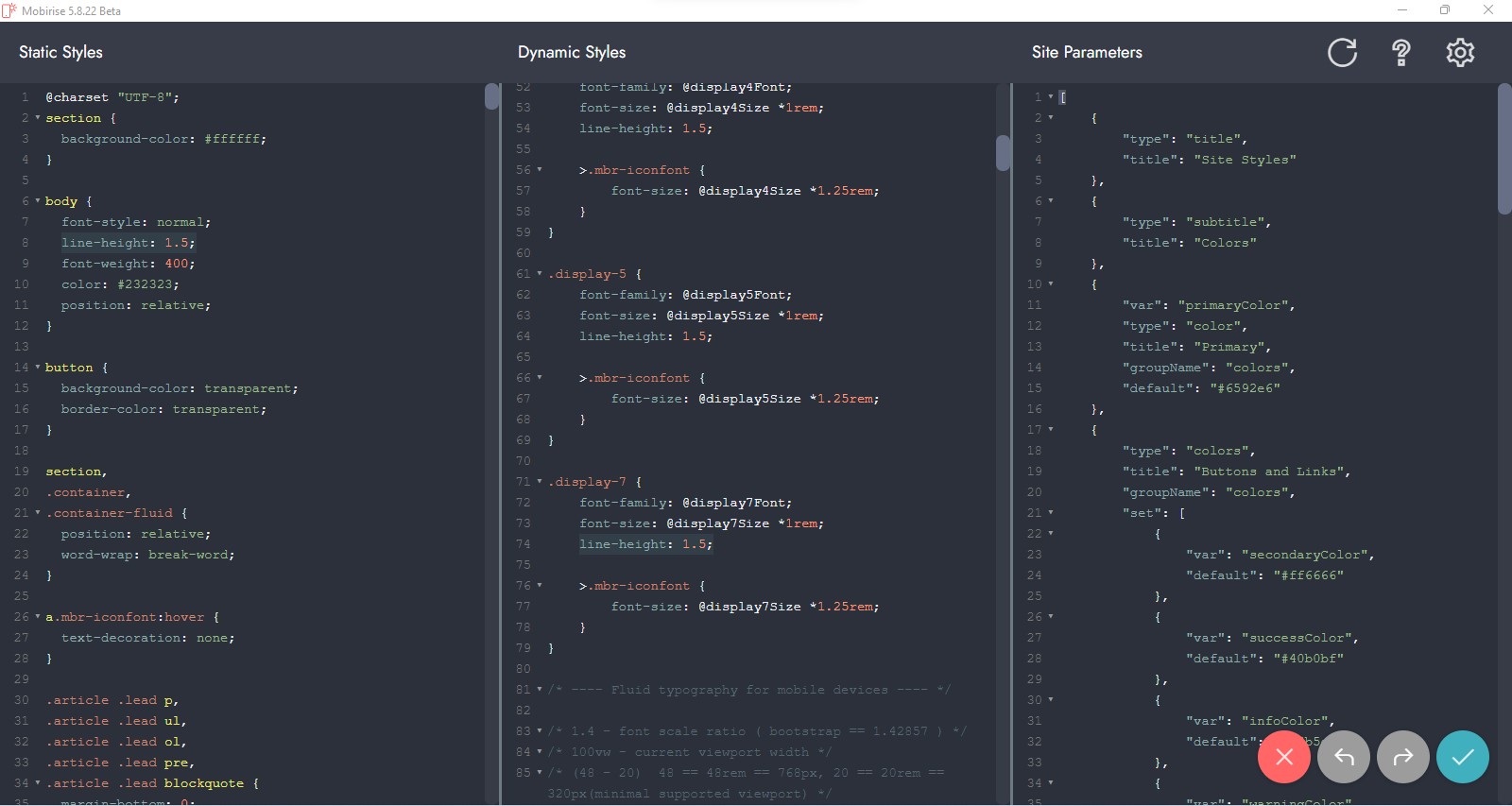Collapse the section rule at line 2
The image size is (1512, 806).
(x=38, y=118)
